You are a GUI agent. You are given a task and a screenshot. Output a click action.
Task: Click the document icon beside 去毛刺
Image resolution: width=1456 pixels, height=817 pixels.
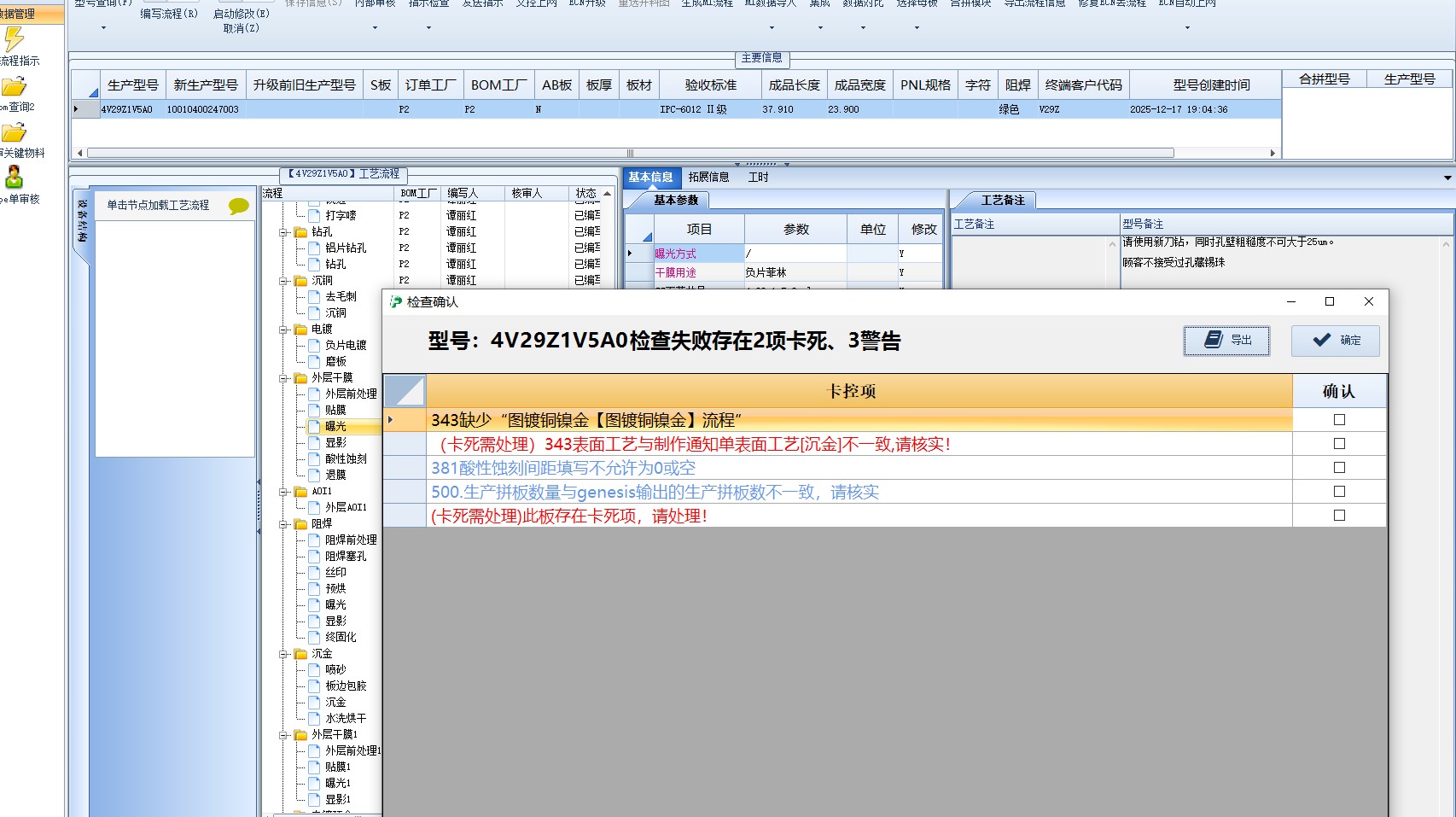click(314, 296)
